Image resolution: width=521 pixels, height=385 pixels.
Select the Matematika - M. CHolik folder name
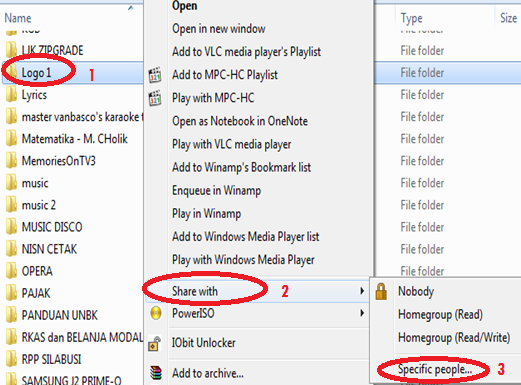tap(75, 139)
